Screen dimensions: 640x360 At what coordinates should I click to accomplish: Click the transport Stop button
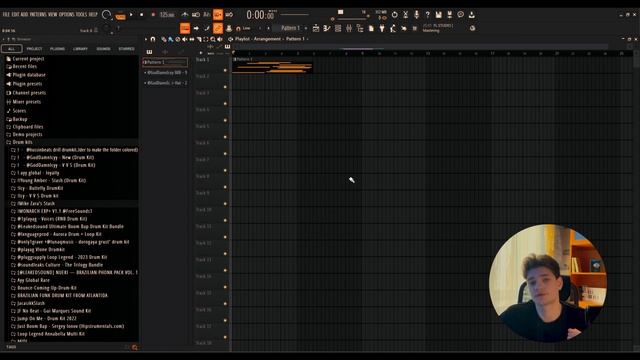point(142,15)
